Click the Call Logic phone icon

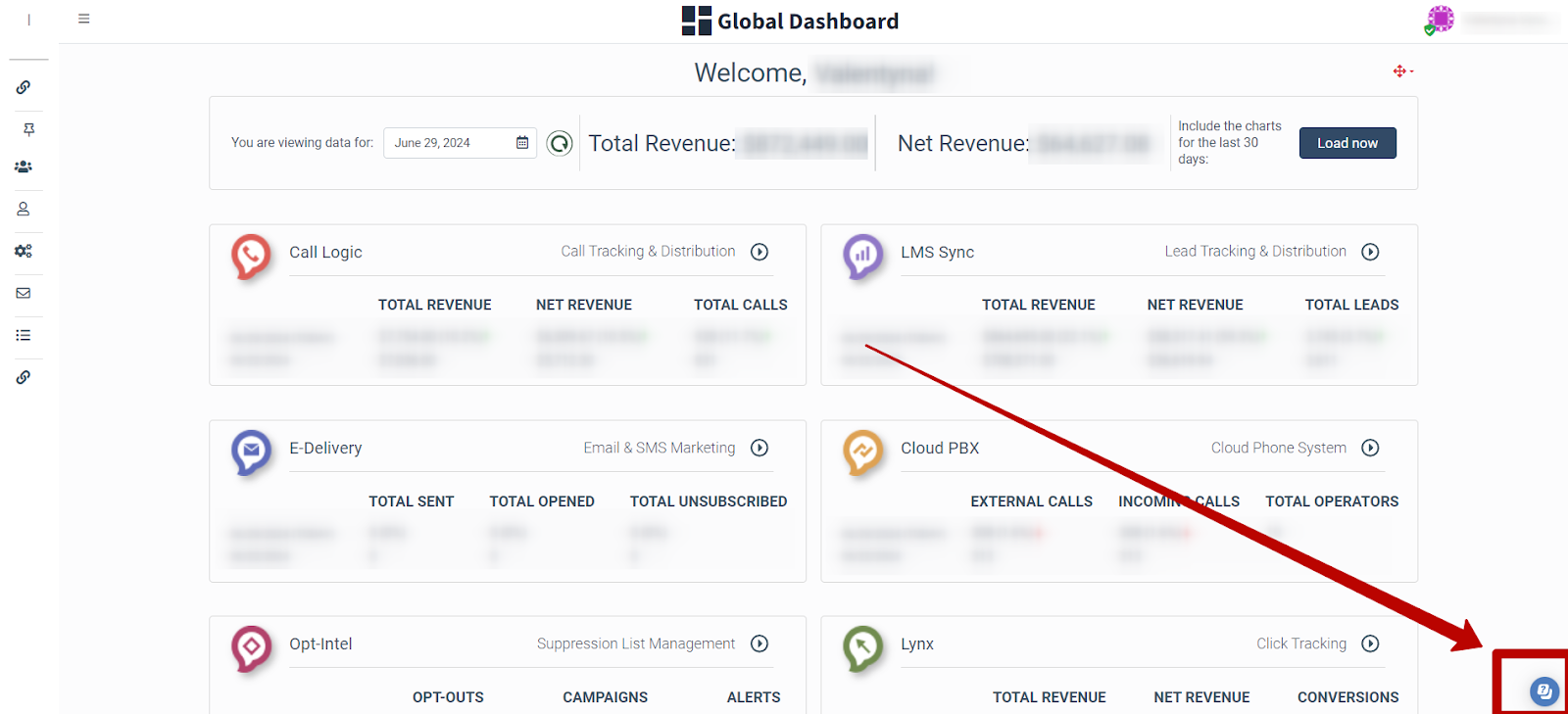pos(251,256)
